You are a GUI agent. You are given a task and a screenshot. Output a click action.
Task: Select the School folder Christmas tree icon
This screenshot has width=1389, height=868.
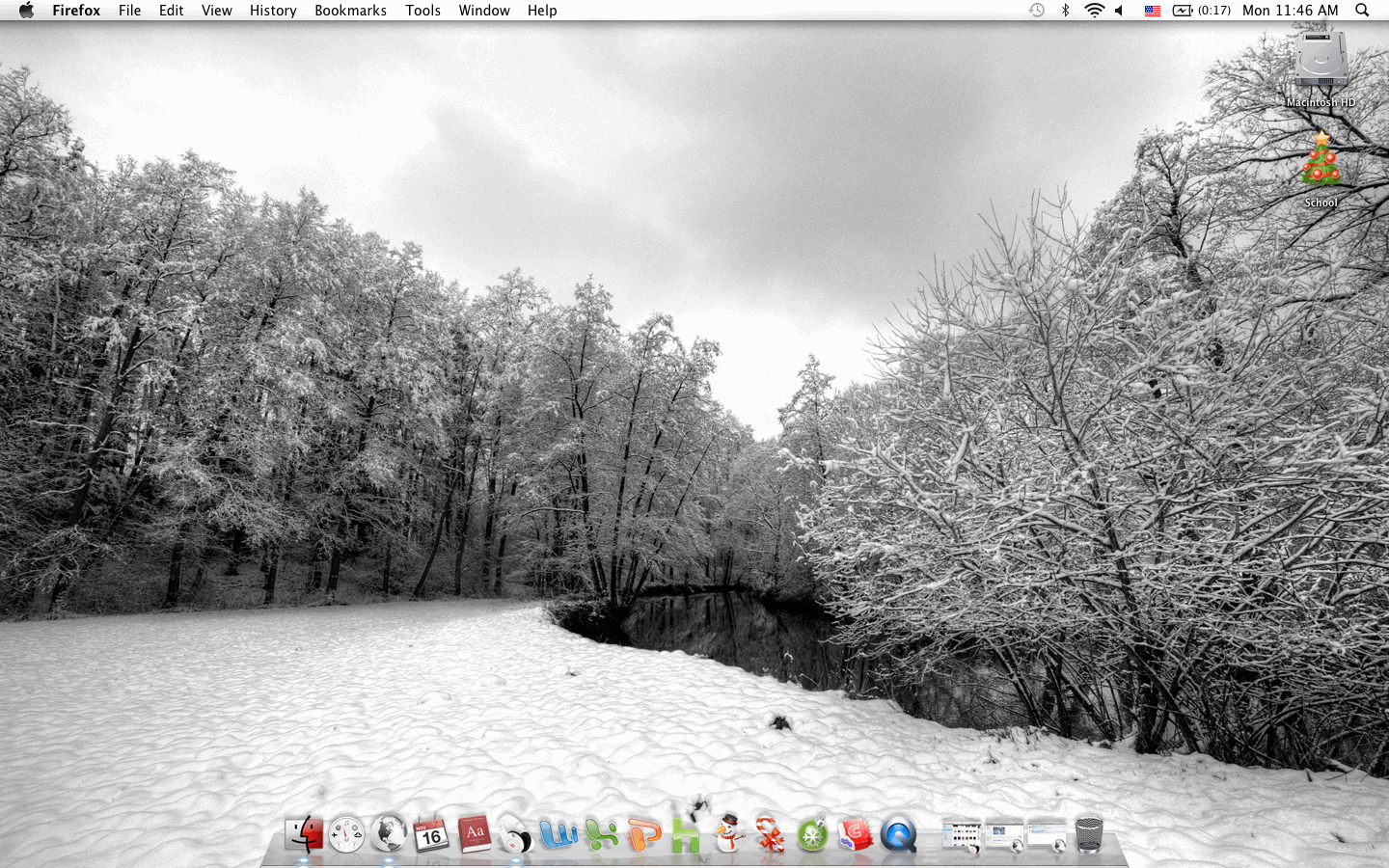[x=1321, y=160]
